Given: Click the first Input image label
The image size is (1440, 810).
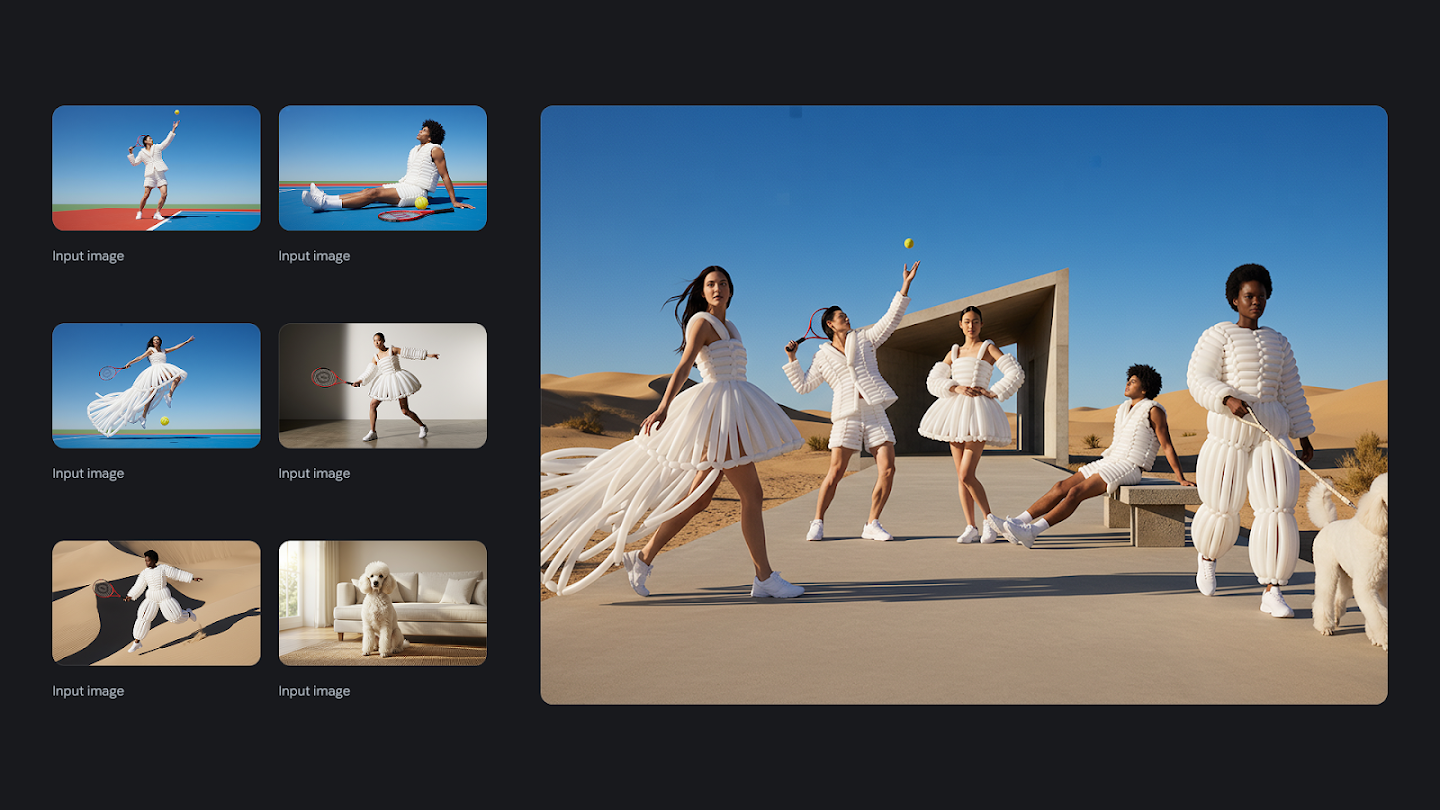Looking at the screenshot, I should 87,256.
